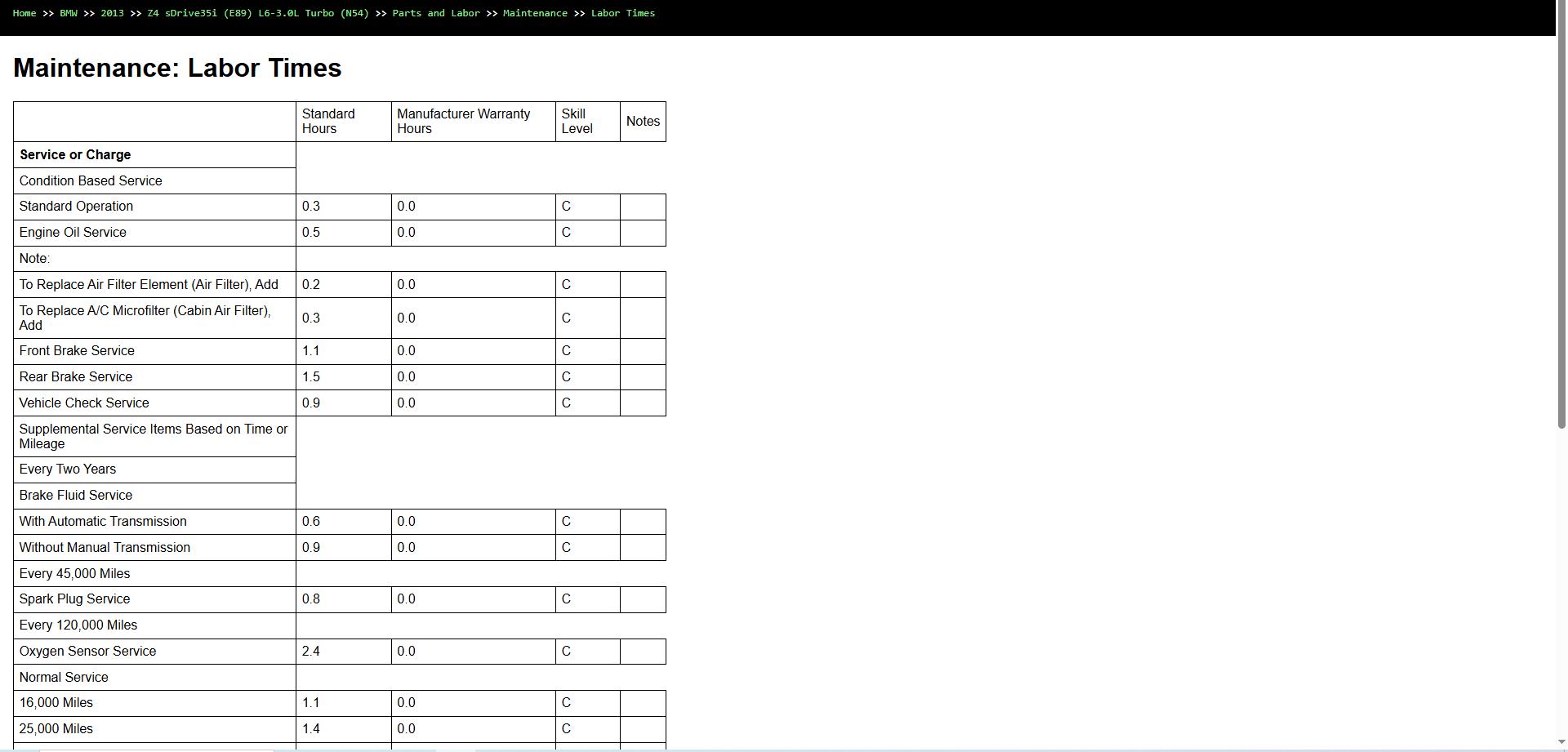Open the Parts and Labor breadcrumb link
The height and width of the screenshot is (752, 1568).
pyautogui.click(x=436, y=13)
